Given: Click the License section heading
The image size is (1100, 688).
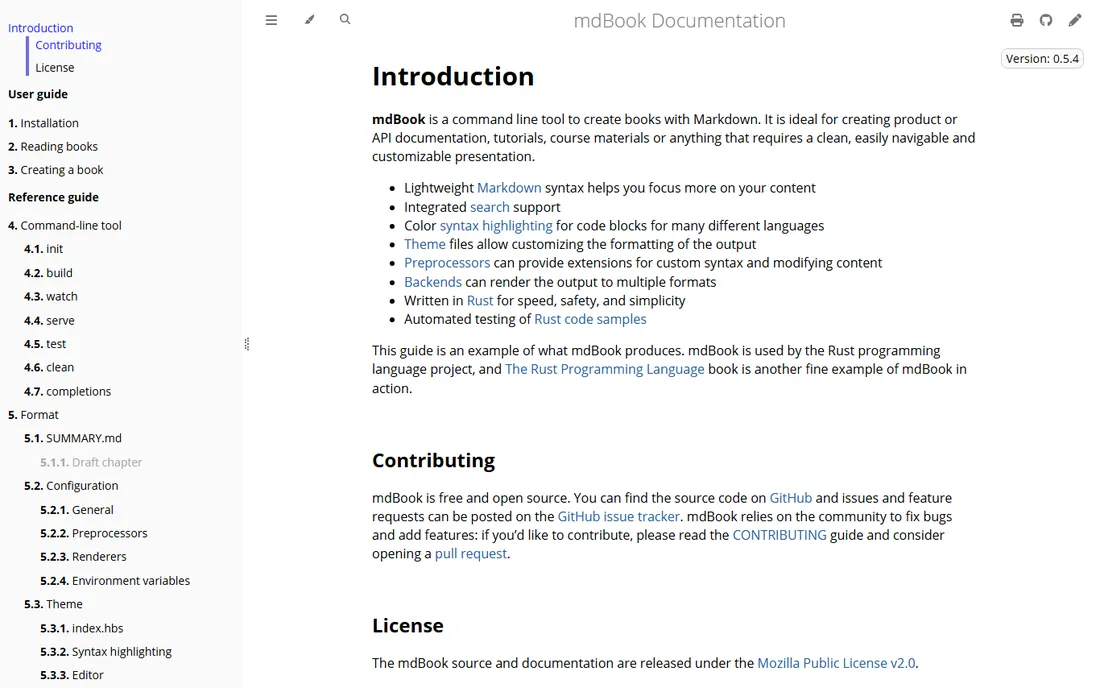Looking at the screenshot, I should 408,626.
